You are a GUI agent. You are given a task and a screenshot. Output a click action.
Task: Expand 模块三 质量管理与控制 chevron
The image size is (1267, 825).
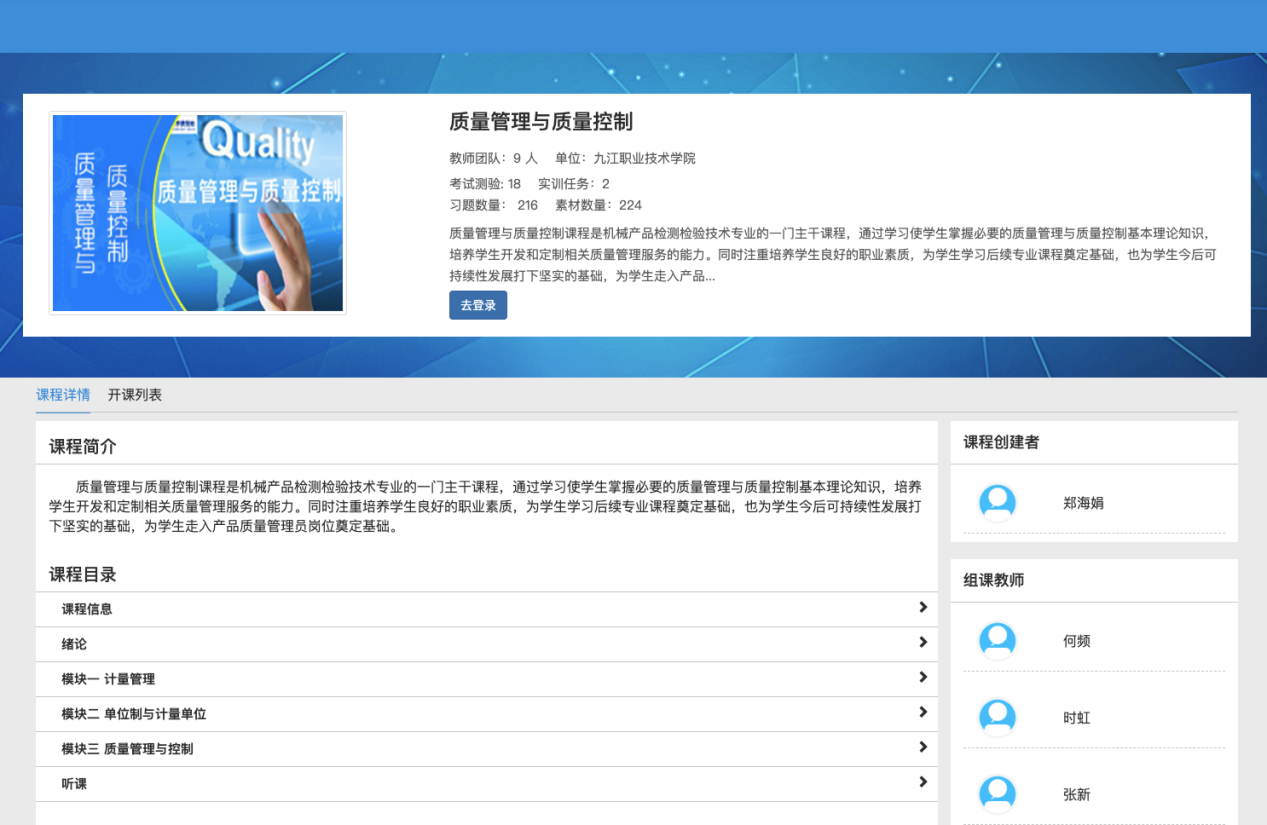(922, 748)
